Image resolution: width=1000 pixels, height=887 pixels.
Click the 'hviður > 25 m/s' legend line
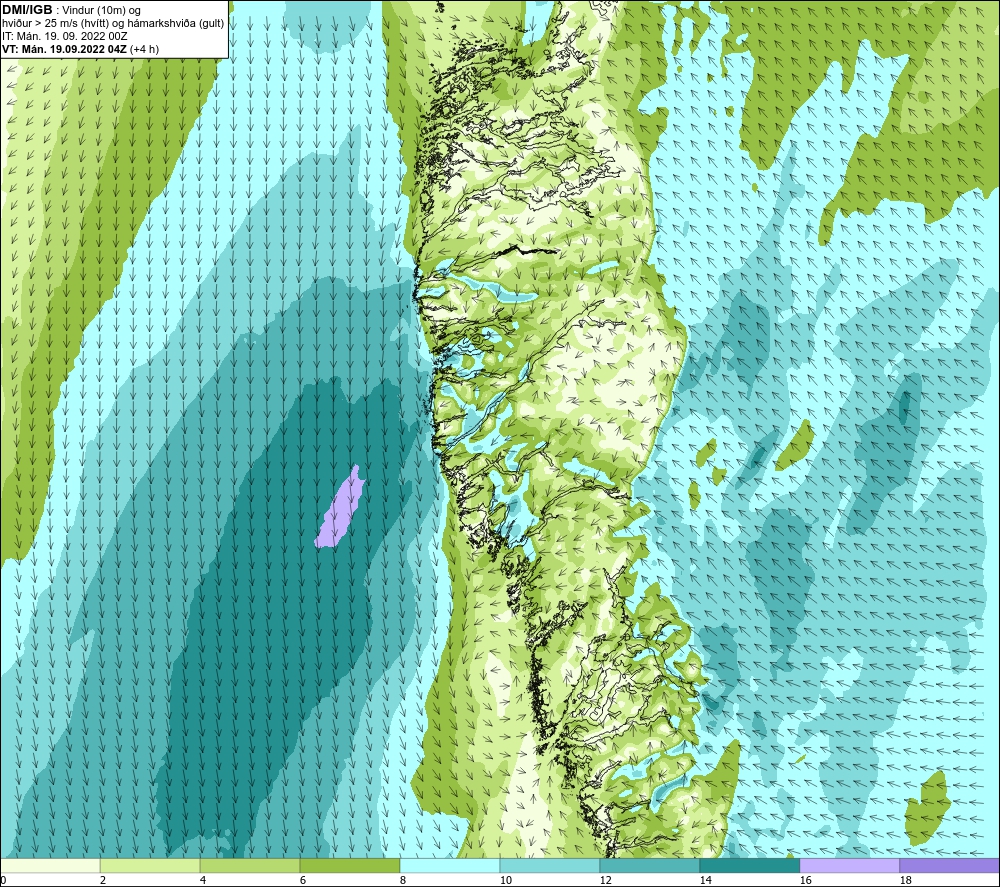113,24
